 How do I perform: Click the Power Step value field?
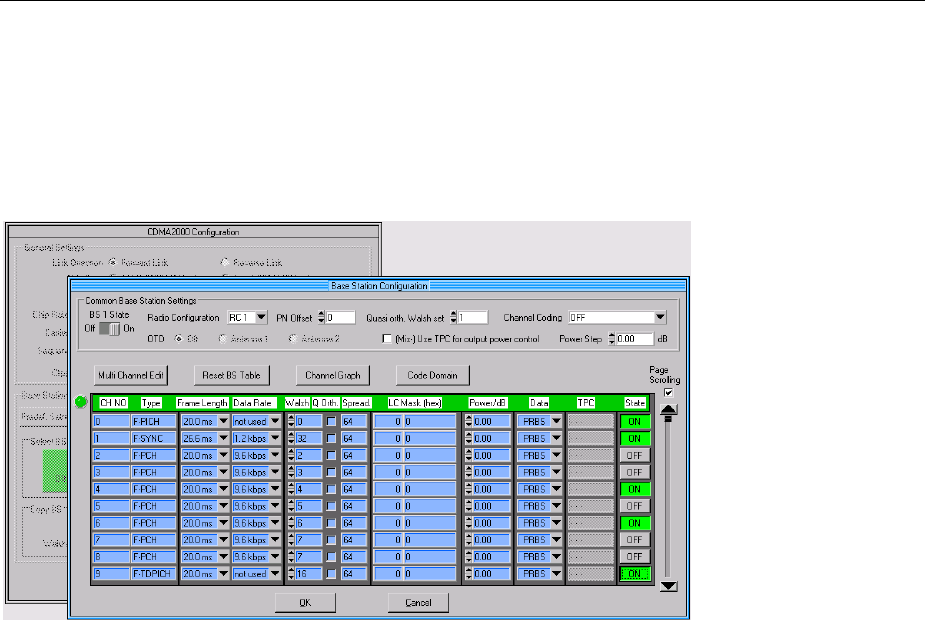[x=635, y=339]
